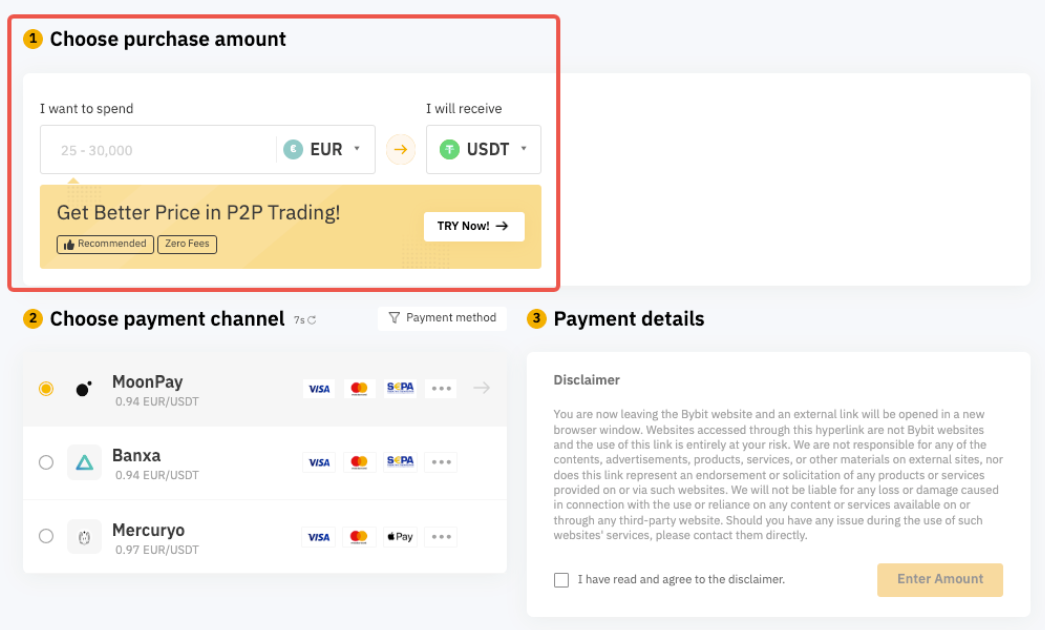Click the Mercuryo logo icon
Image resolution: width=1045 pixels, height=630 pixels.
84,537
